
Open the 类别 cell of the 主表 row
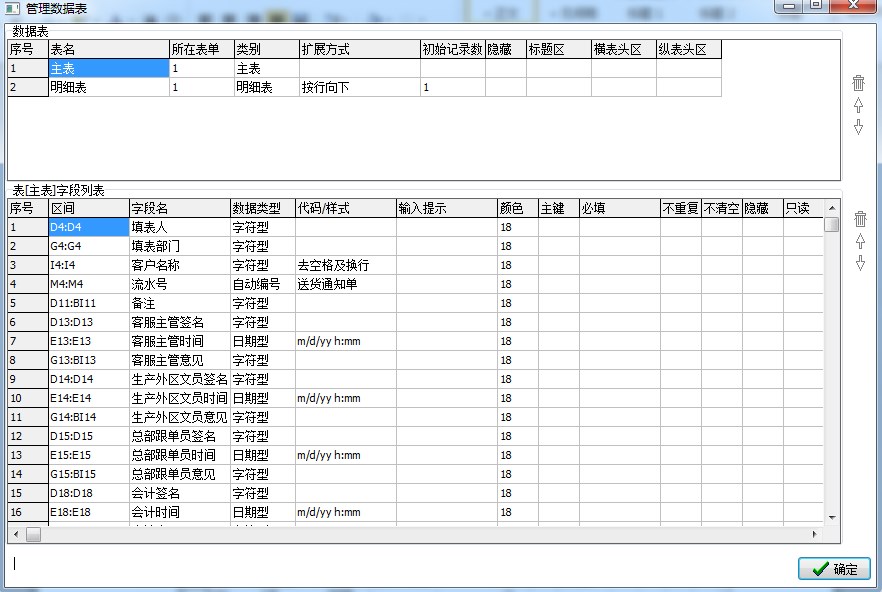coord(265,68)
